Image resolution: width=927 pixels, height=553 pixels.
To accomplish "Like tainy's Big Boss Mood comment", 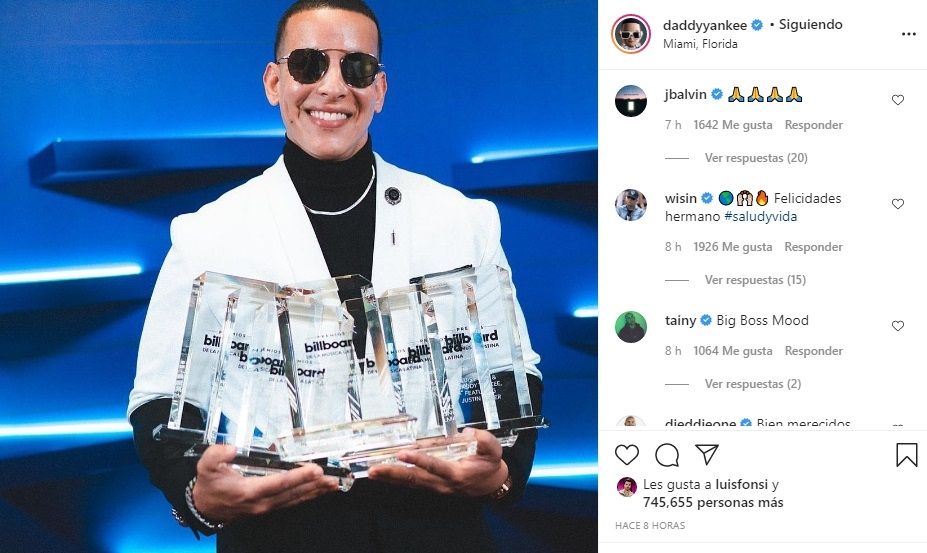I will coord(897,326).
